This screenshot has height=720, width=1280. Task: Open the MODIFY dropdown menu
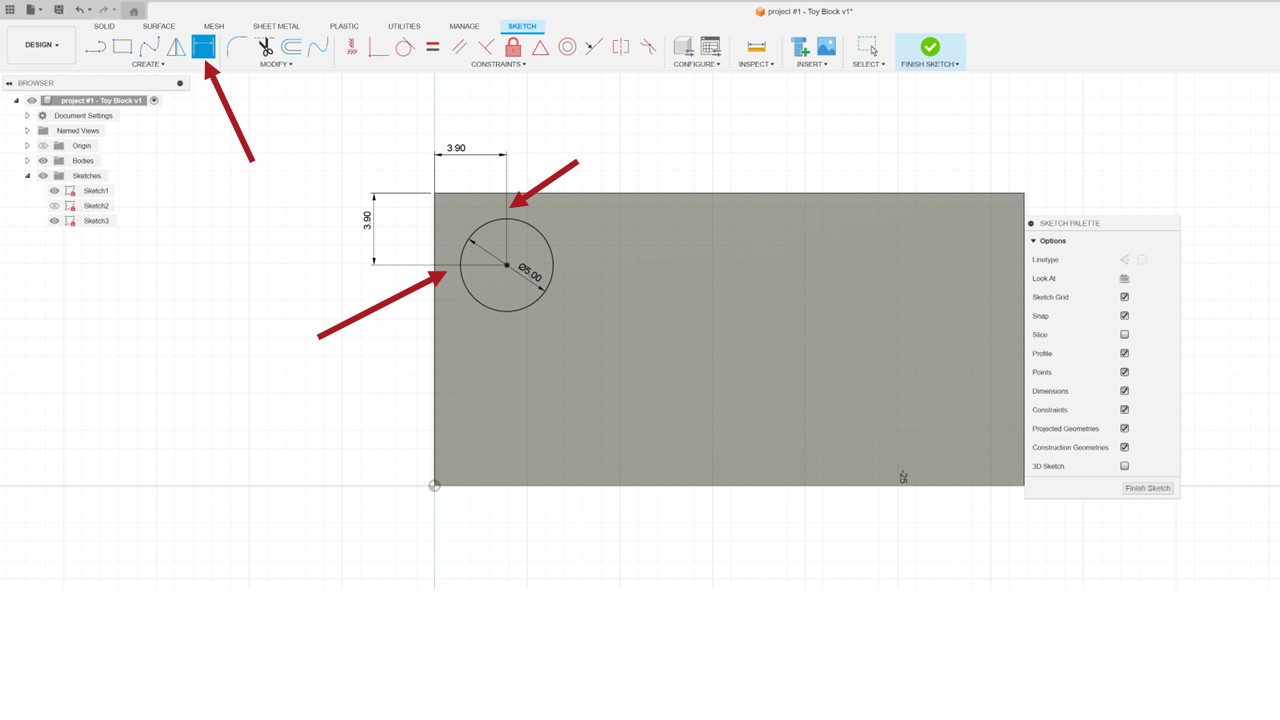tap(276, 64)
